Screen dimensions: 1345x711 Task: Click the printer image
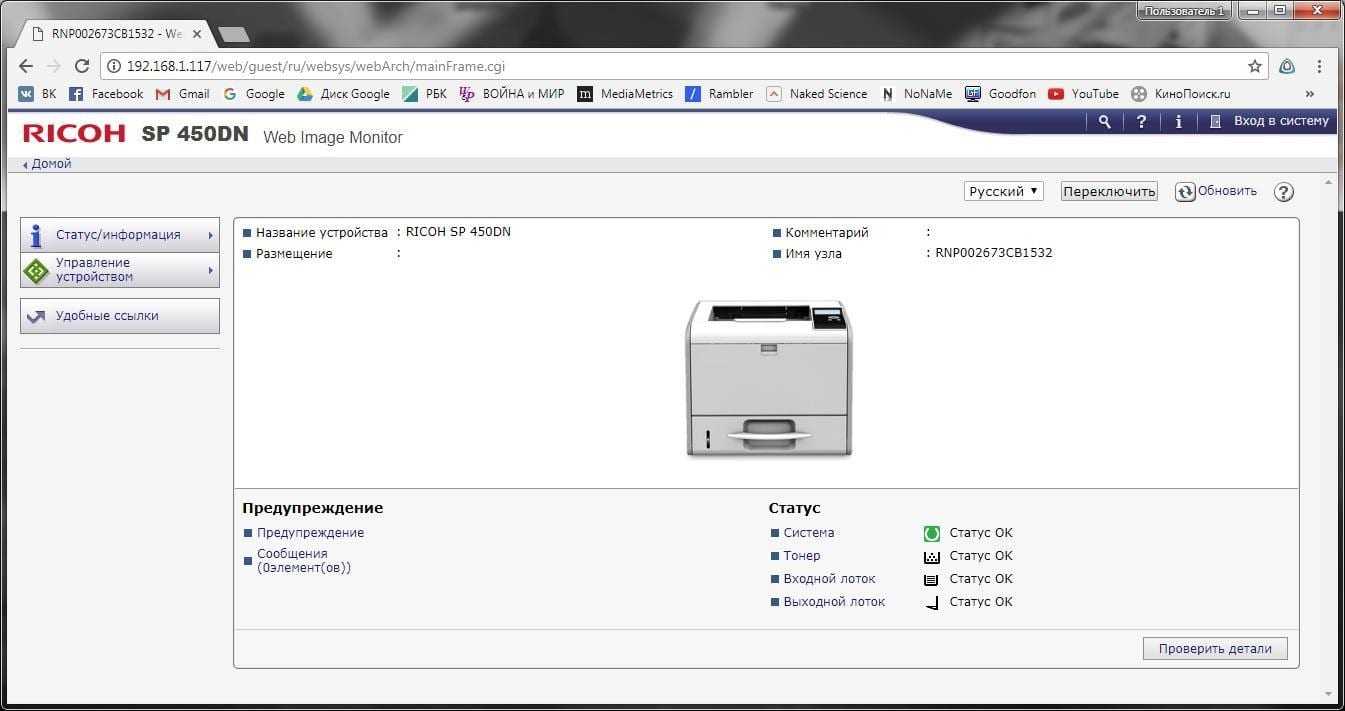(769, 379)
